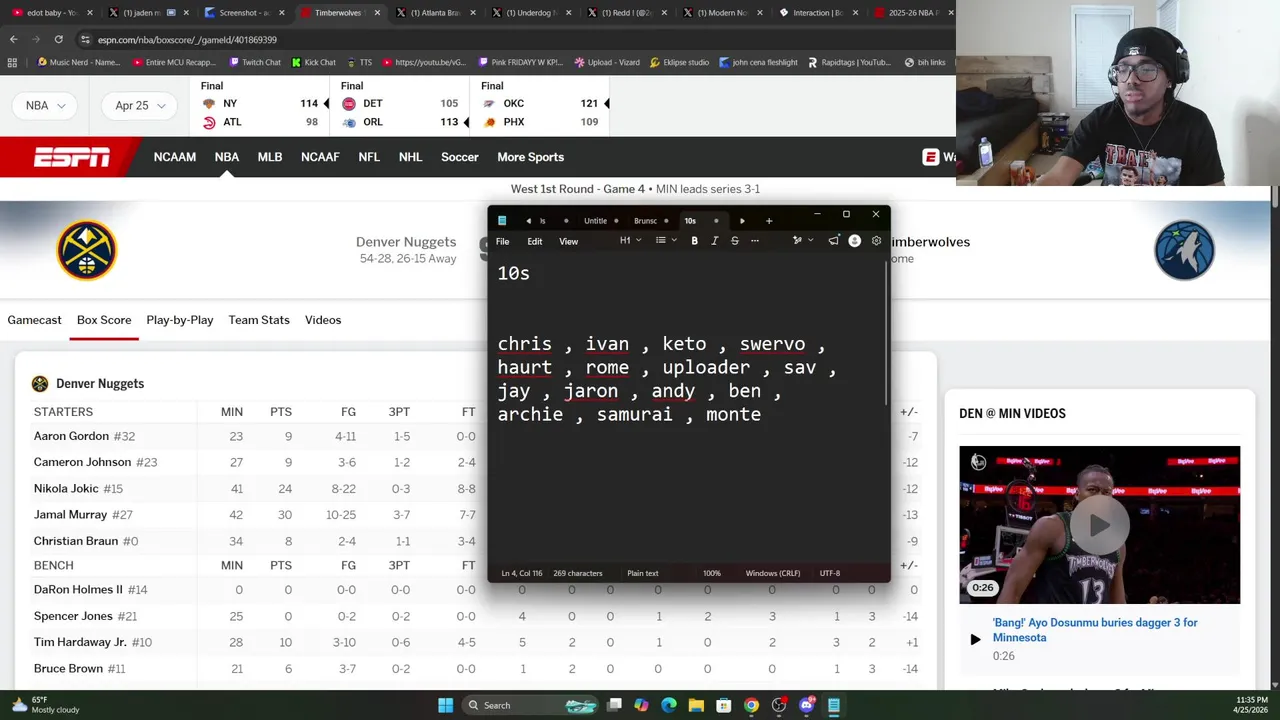Click Soccer in ESPN navigation
This screenshot has height=720, width=1280.
tap(460, 157)
